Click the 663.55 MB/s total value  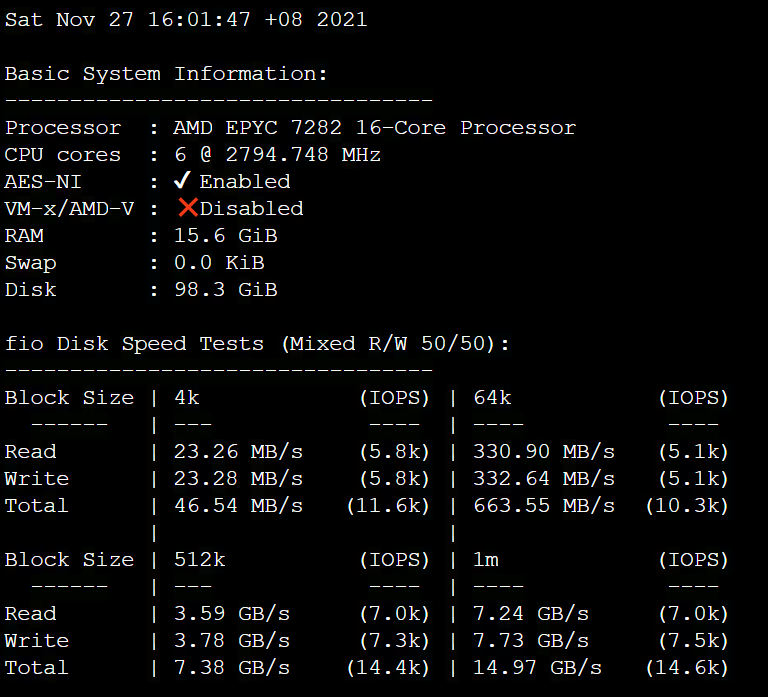pos(544,505)
